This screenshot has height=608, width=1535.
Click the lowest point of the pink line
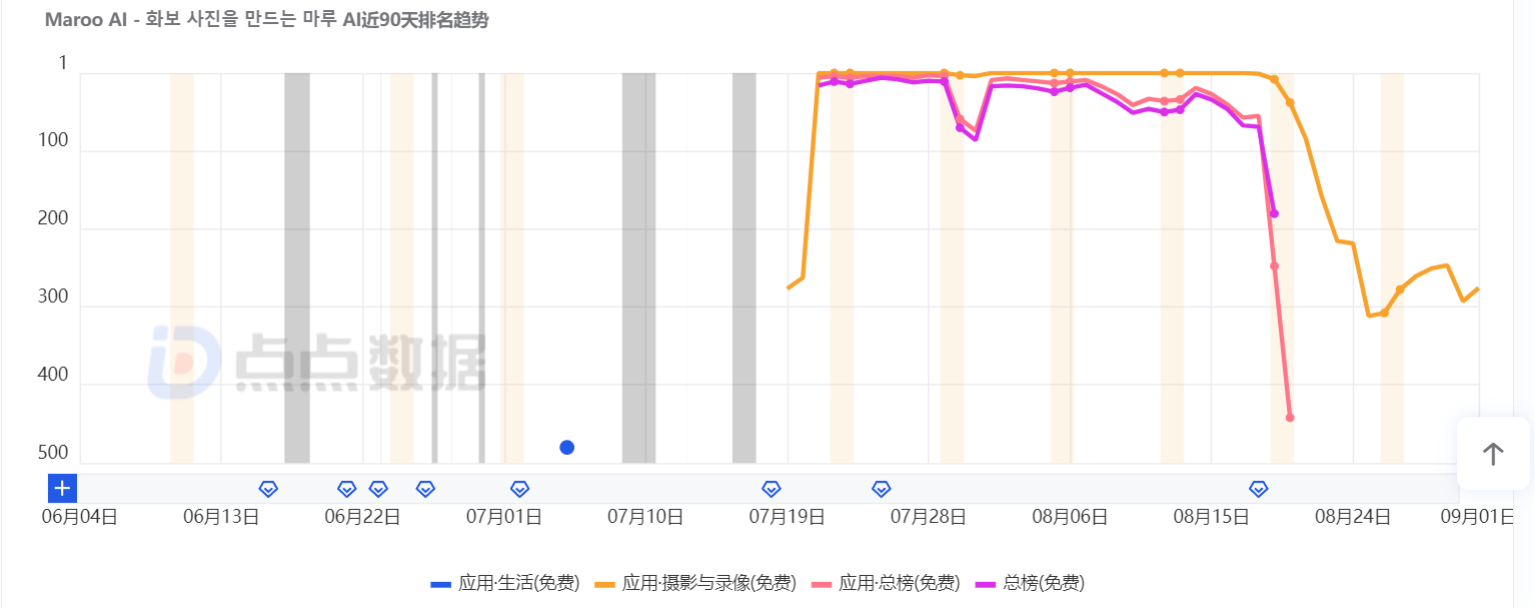[x=1290, y=417]
